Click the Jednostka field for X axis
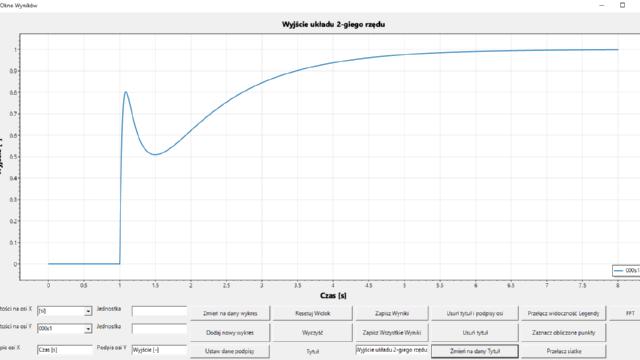The height and width of the screenshot is (360, 640). 159,311
